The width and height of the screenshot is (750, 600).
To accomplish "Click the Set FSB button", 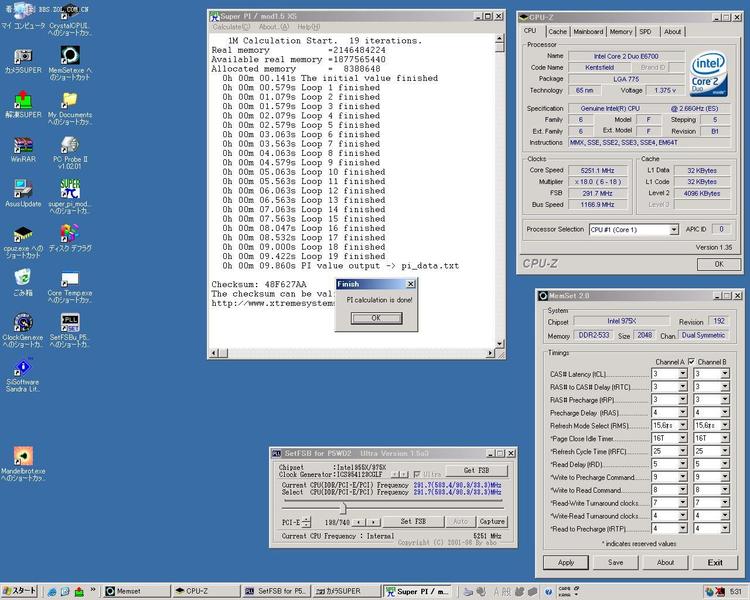I will (413, 522).
